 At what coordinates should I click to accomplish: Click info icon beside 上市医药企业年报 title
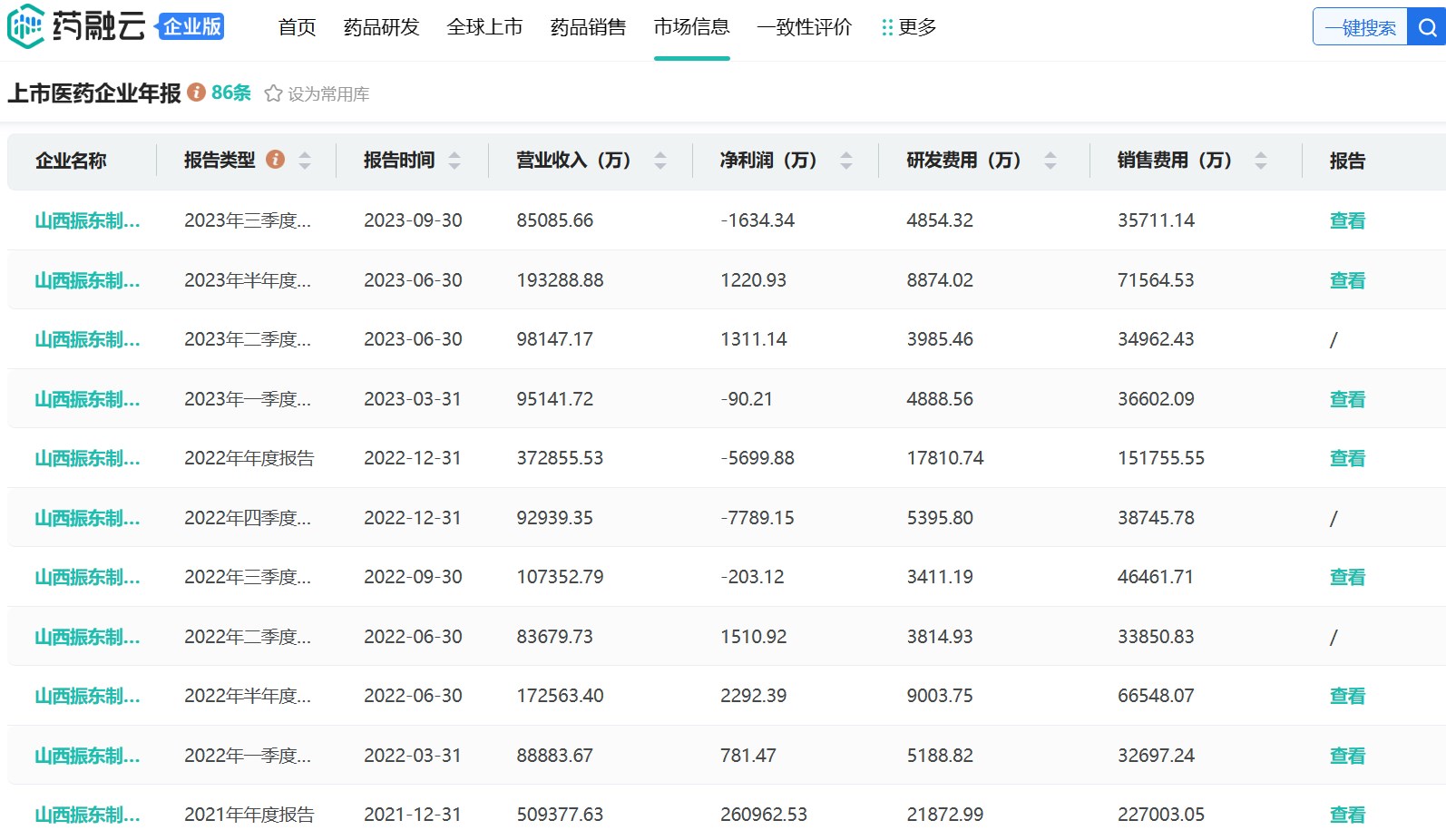[196, 93]
